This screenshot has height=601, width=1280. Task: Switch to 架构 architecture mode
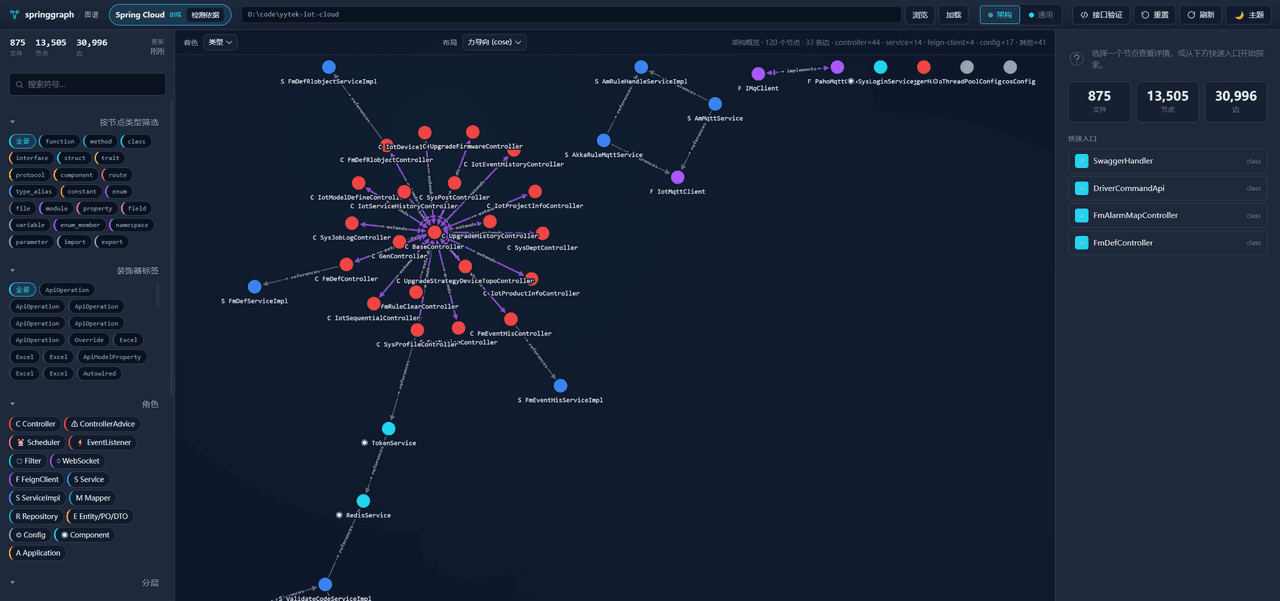[x=999, y=15]
